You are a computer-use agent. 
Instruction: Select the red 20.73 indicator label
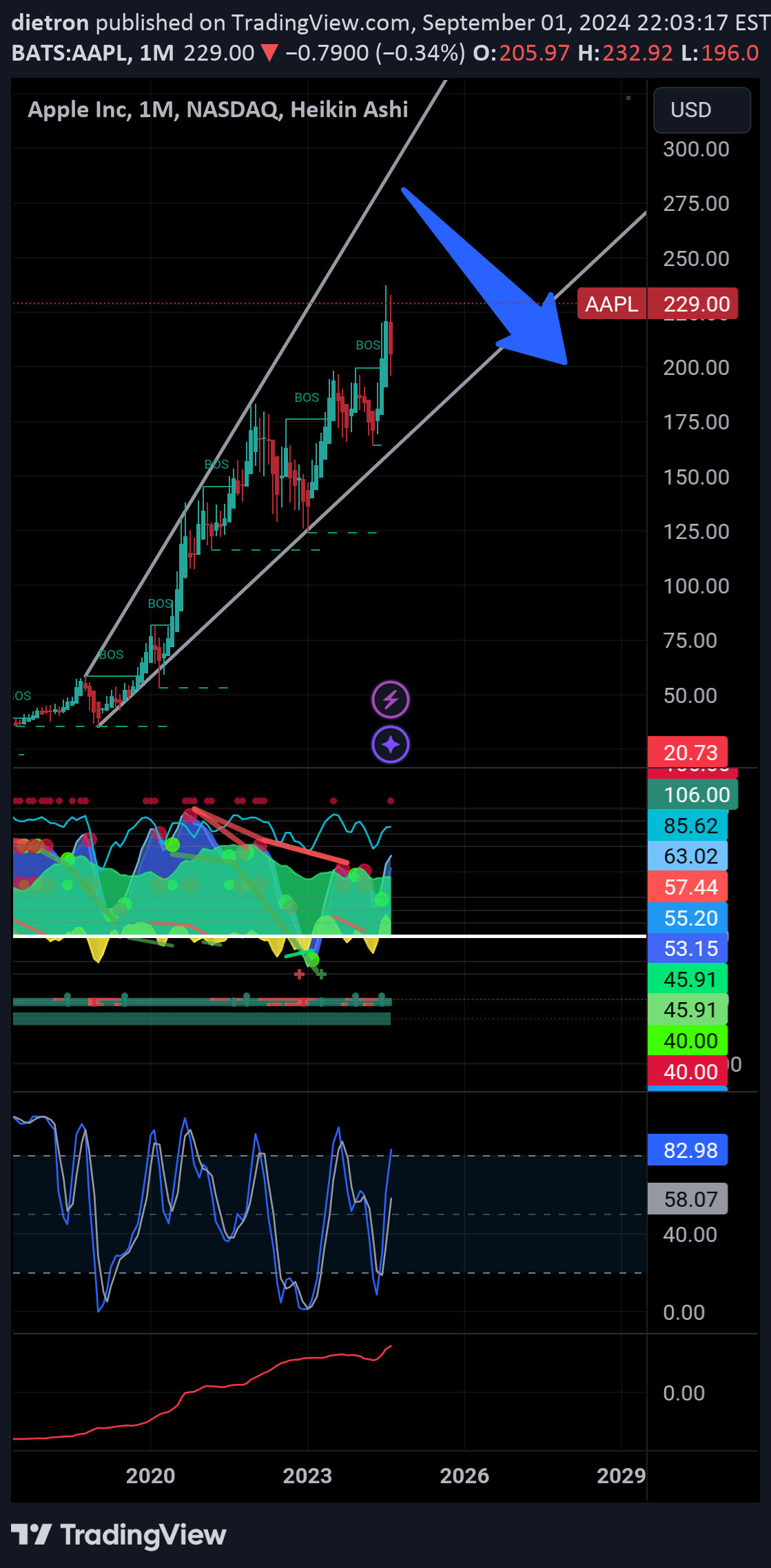(688, 752)
